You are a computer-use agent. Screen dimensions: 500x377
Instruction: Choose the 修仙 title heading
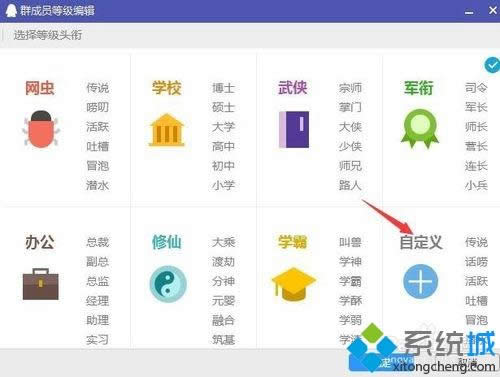click(167, 242)
